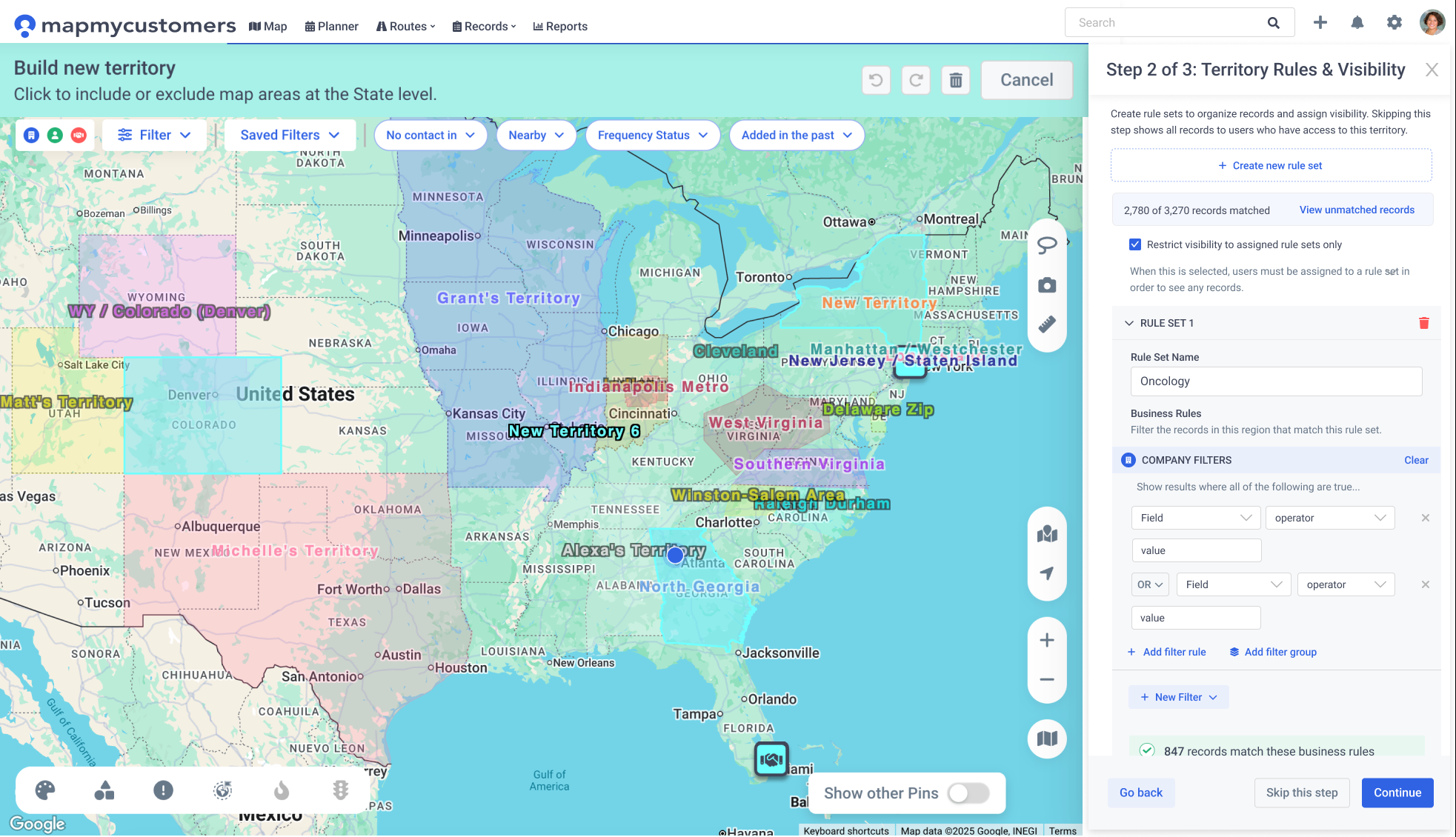The image size is (1456, 837).
Task: Open the second Field dropdown after OR
Action: tap(1234, 584)
